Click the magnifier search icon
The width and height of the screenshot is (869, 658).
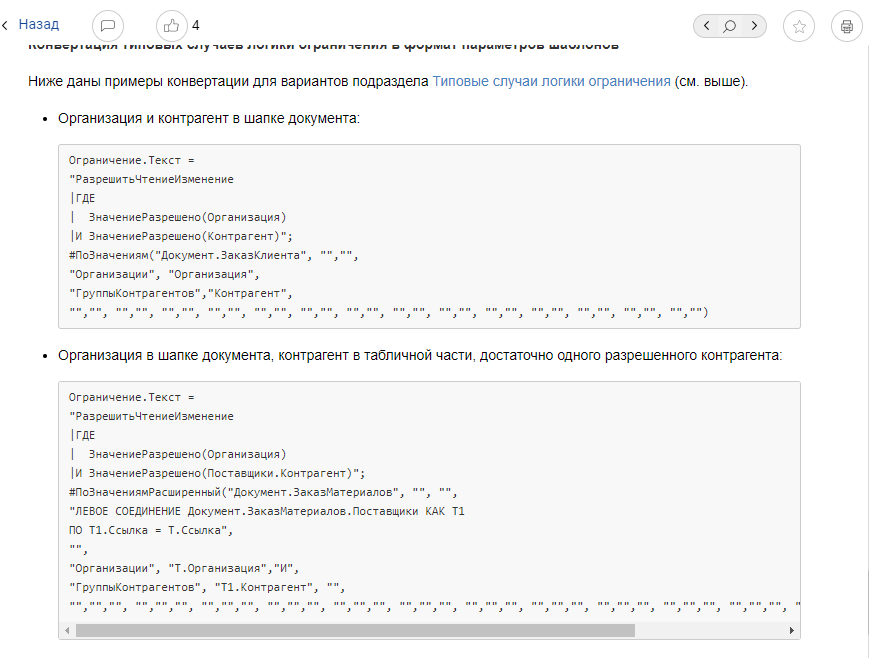click(730, 26)
